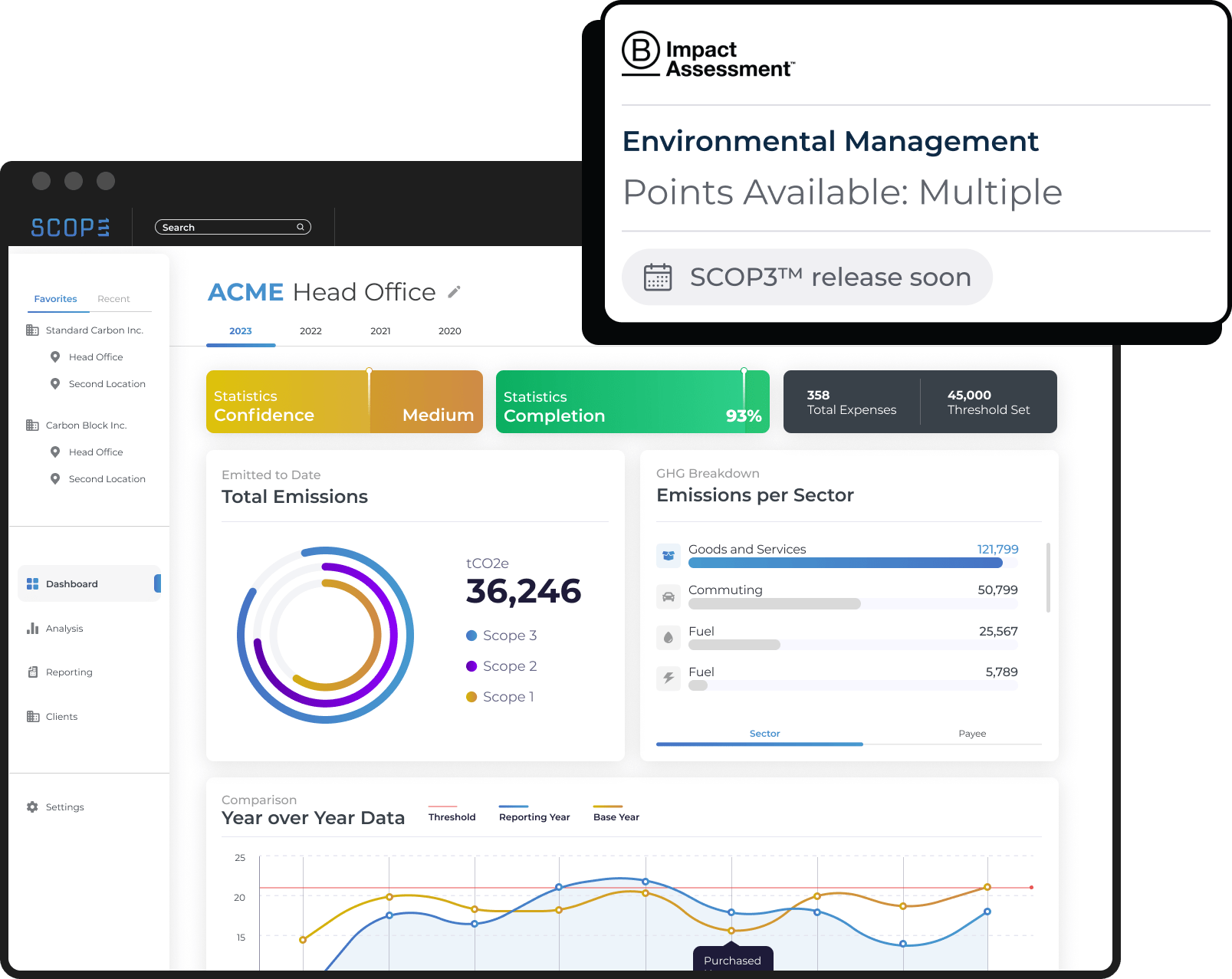Screen dimensions: 1232x979
Task: Switch to the 2022 year tab
Action: point(310,331)
